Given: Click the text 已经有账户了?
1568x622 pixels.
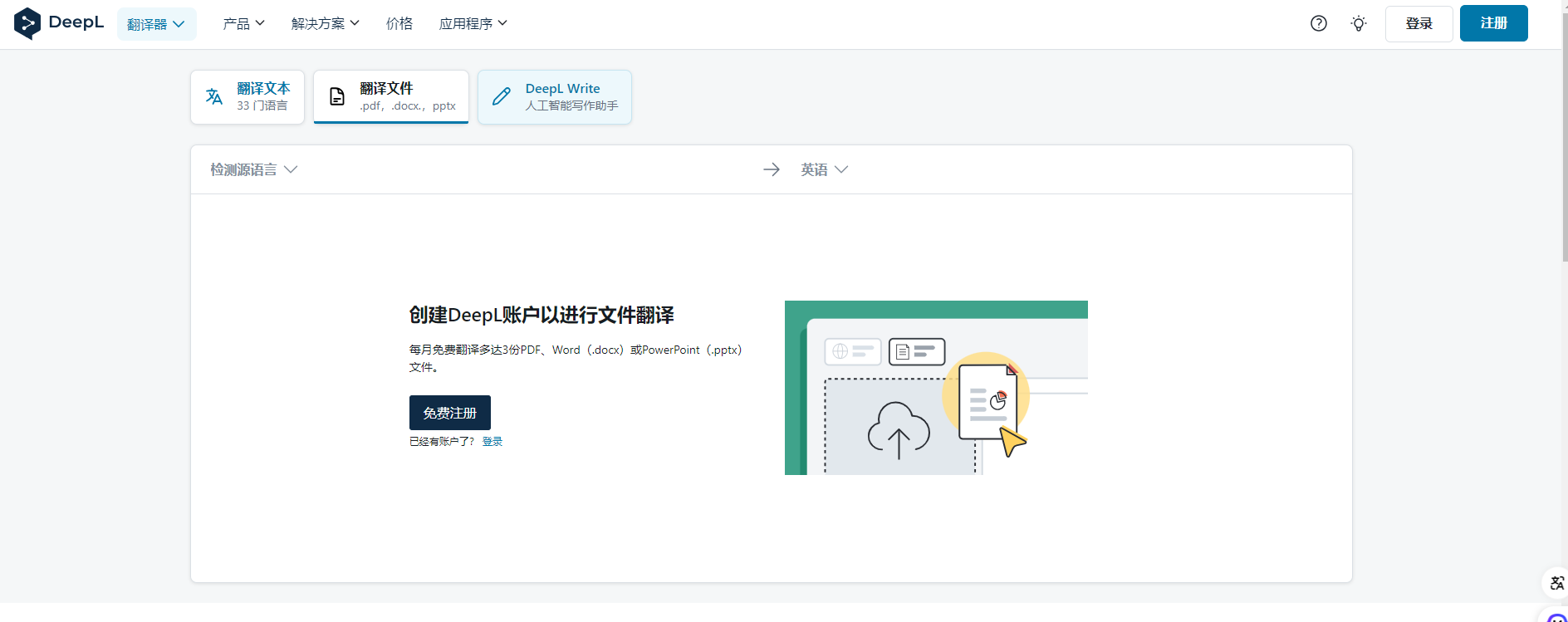Looking at the screenshot, I should 442,441.
